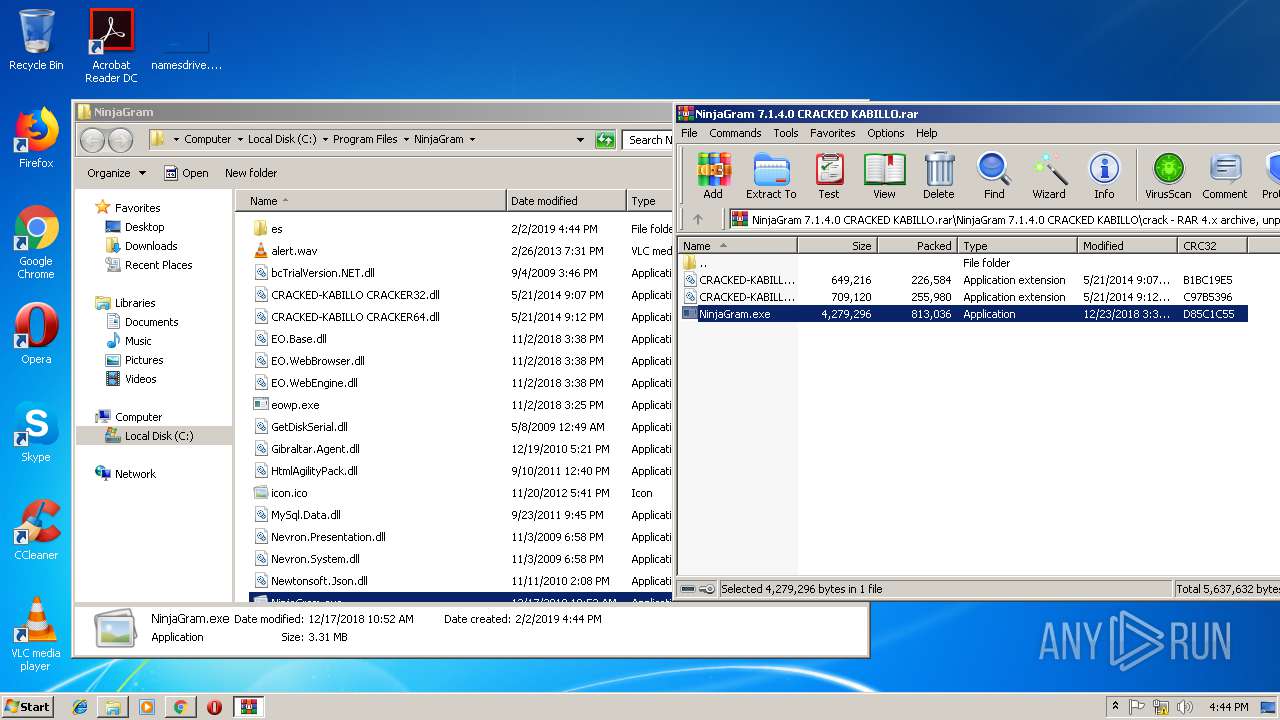Screen dimensions: 1280x720
Task: Click the Explorer back navigation button
Action: point(92,140)
